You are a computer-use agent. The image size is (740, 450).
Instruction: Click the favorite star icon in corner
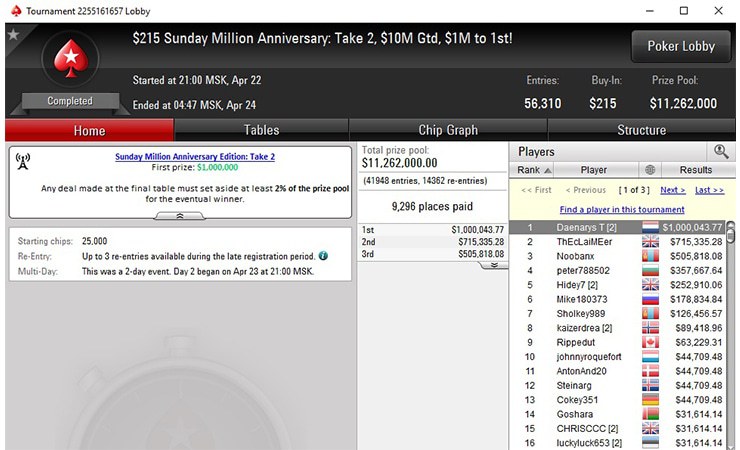point(13,34)
